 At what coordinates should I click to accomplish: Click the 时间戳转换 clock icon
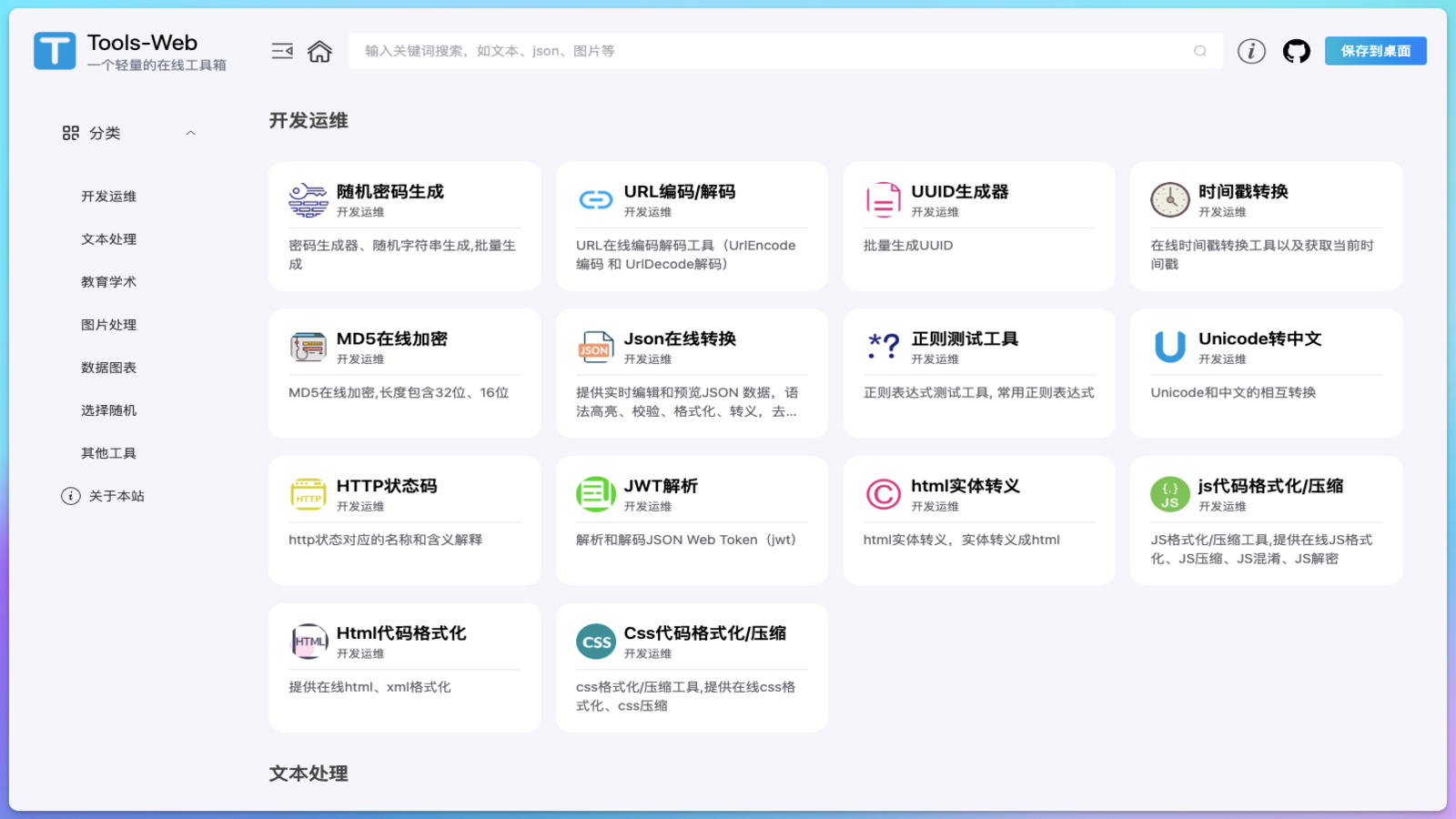pyautogui.click(x=1169, y=199)
